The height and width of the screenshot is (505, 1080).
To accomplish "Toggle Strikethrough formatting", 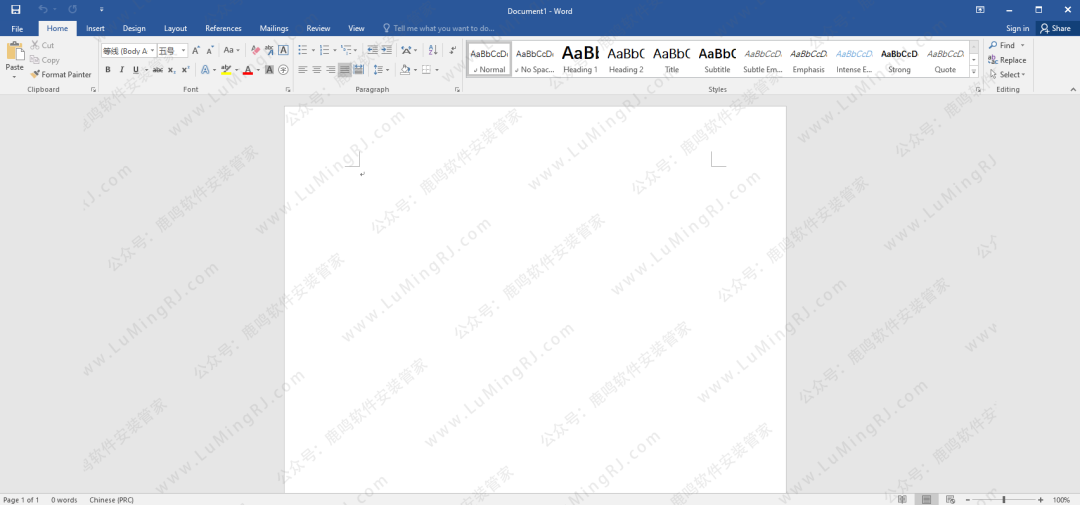I will pyautogui.click(x=157, y=70).
